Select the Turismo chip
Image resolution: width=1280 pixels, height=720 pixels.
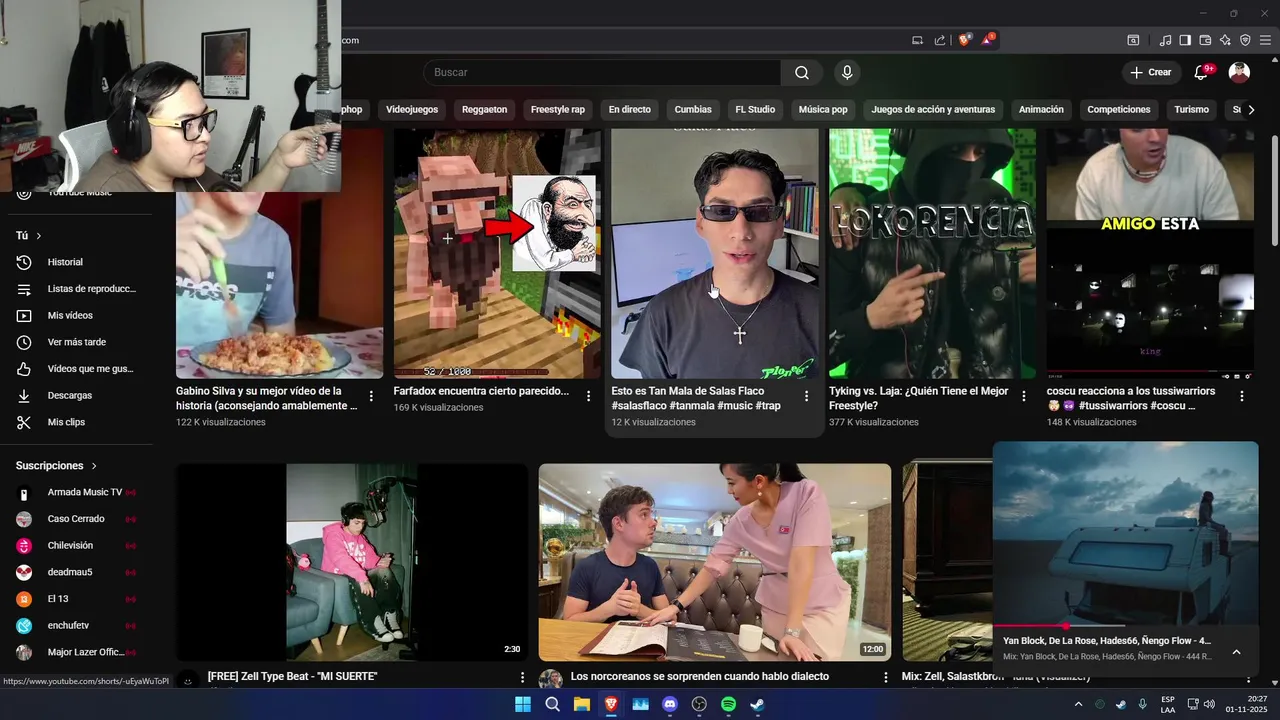(1192, 109)
